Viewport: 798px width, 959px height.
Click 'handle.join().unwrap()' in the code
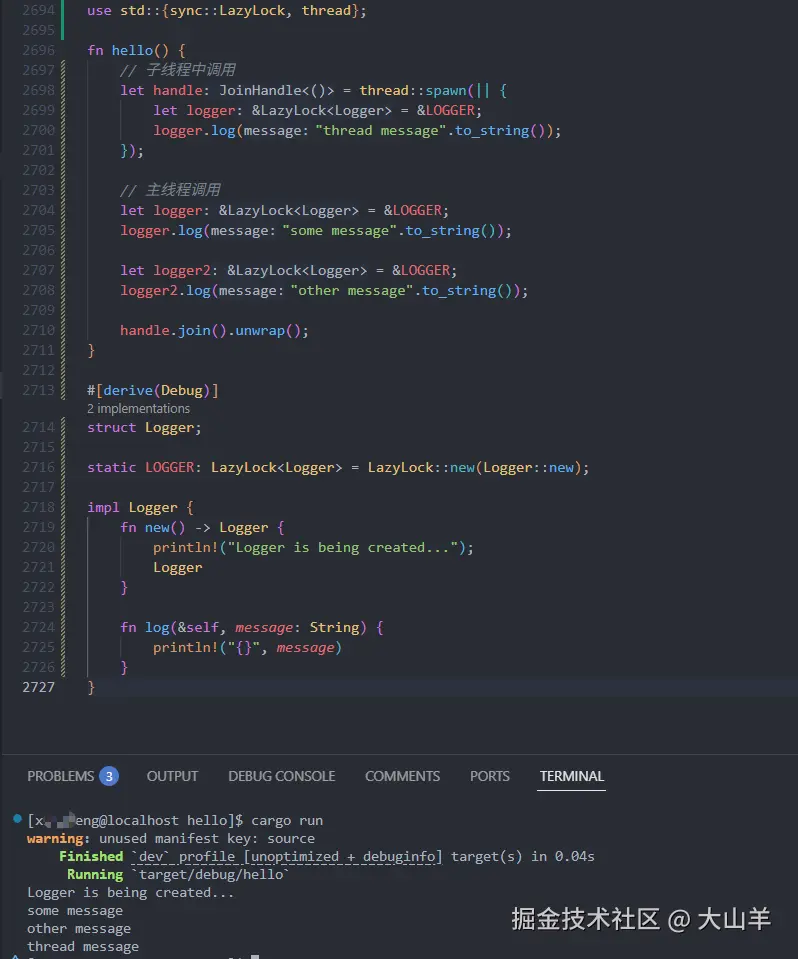[214, 330]
